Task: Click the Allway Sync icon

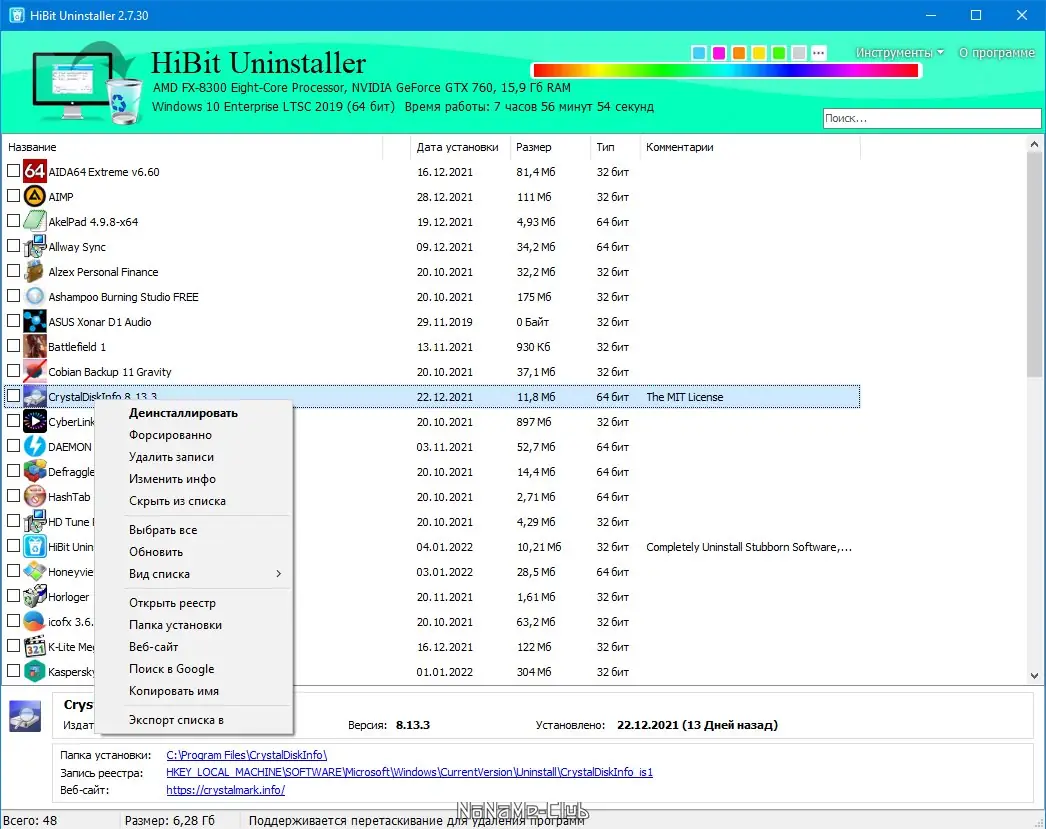Action: pyautogui.click(x=35, y=247)
